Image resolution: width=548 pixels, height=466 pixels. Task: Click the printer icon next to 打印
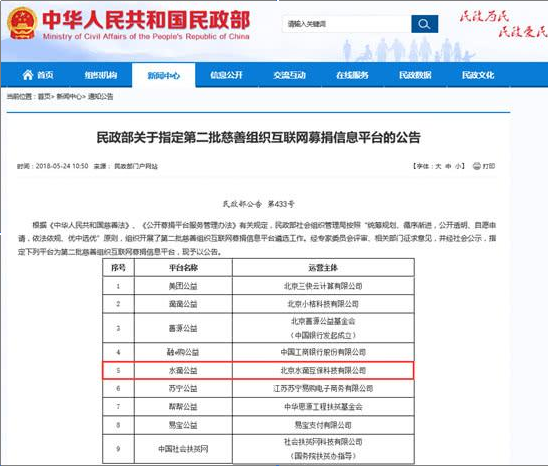coord(476,166)
